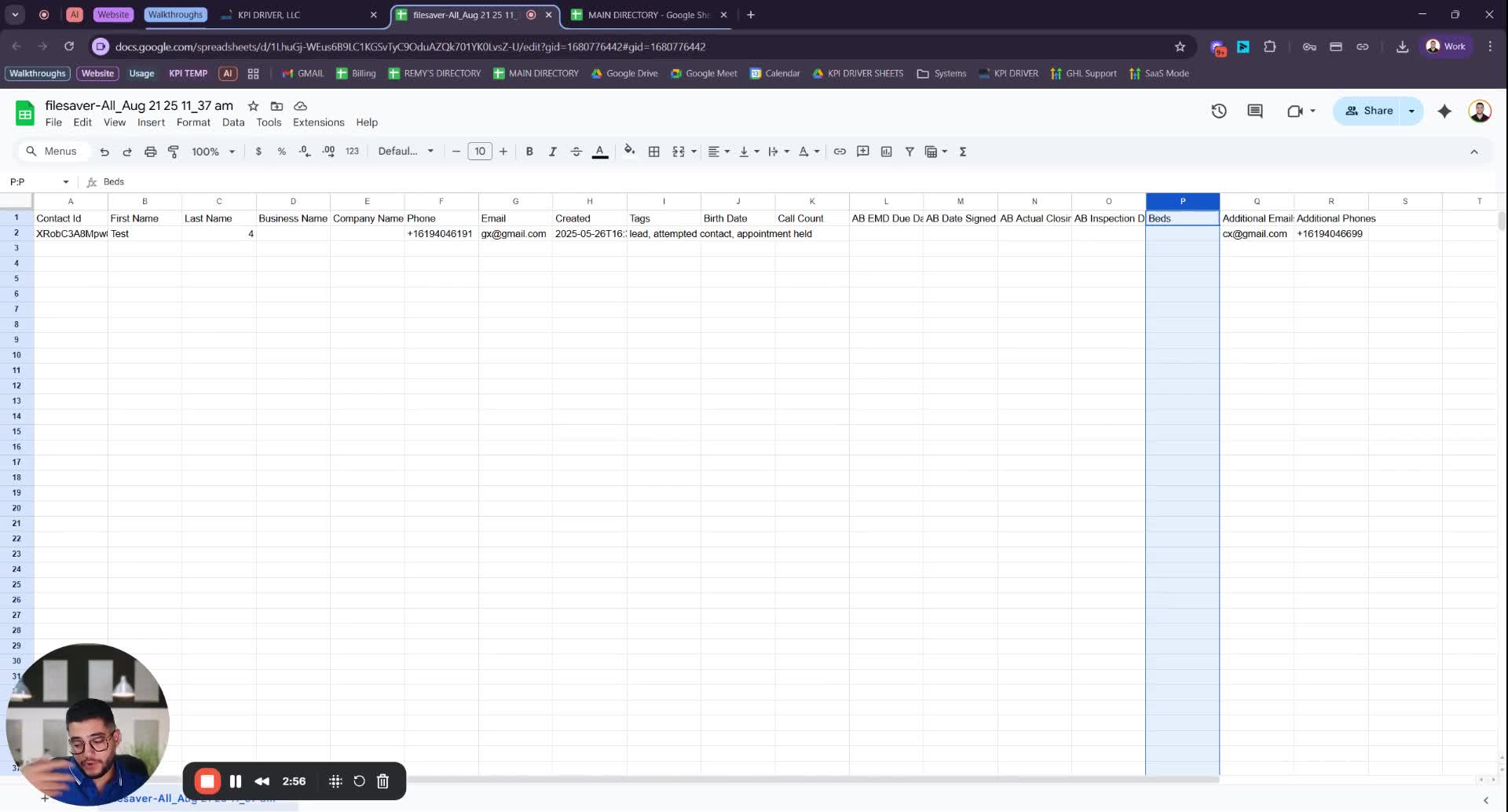Open the Google account avatar
The width and height of the screenshot is (1508, 812).
pos(1480,112)
